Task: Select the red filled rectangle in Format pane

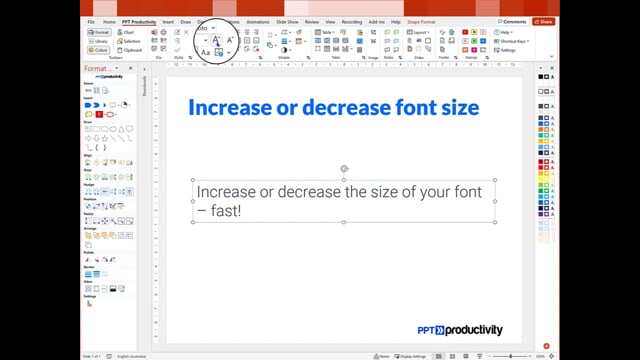Action: coord(99,114)
